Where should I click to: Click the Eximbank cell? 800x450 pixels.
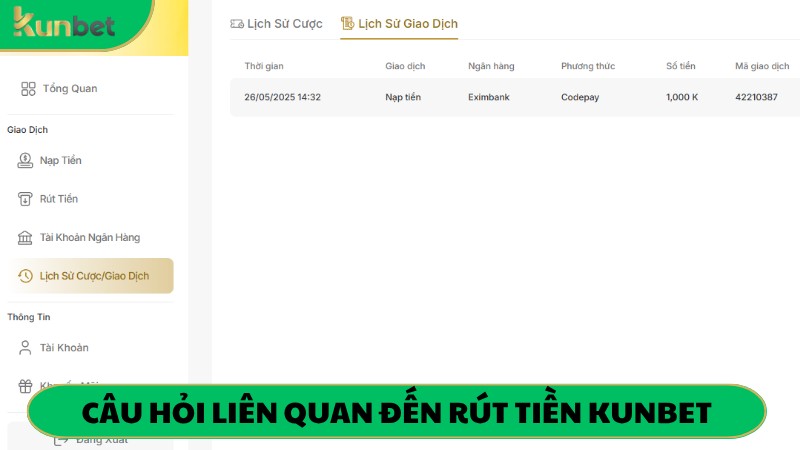(489, 97)
